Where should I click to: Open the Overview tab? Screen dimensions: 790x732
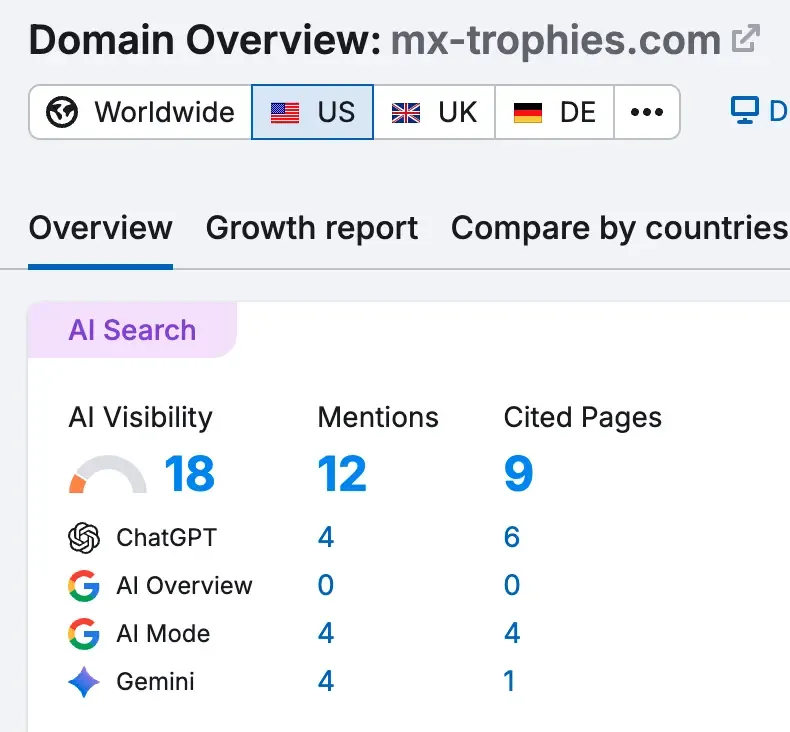(100, 228)
